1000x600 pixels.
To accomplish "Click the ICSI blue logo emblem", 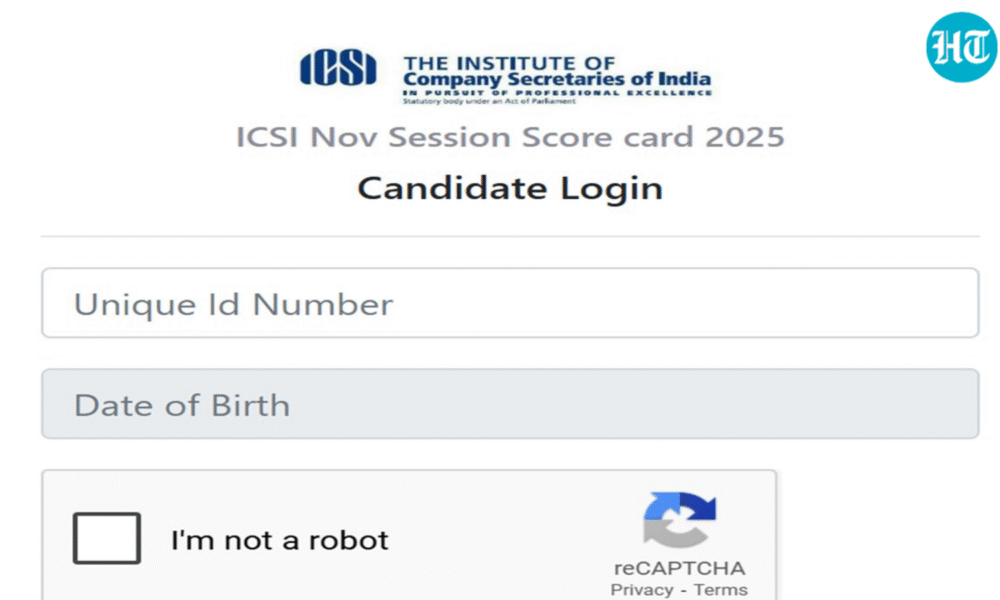I will coord(338,68).
